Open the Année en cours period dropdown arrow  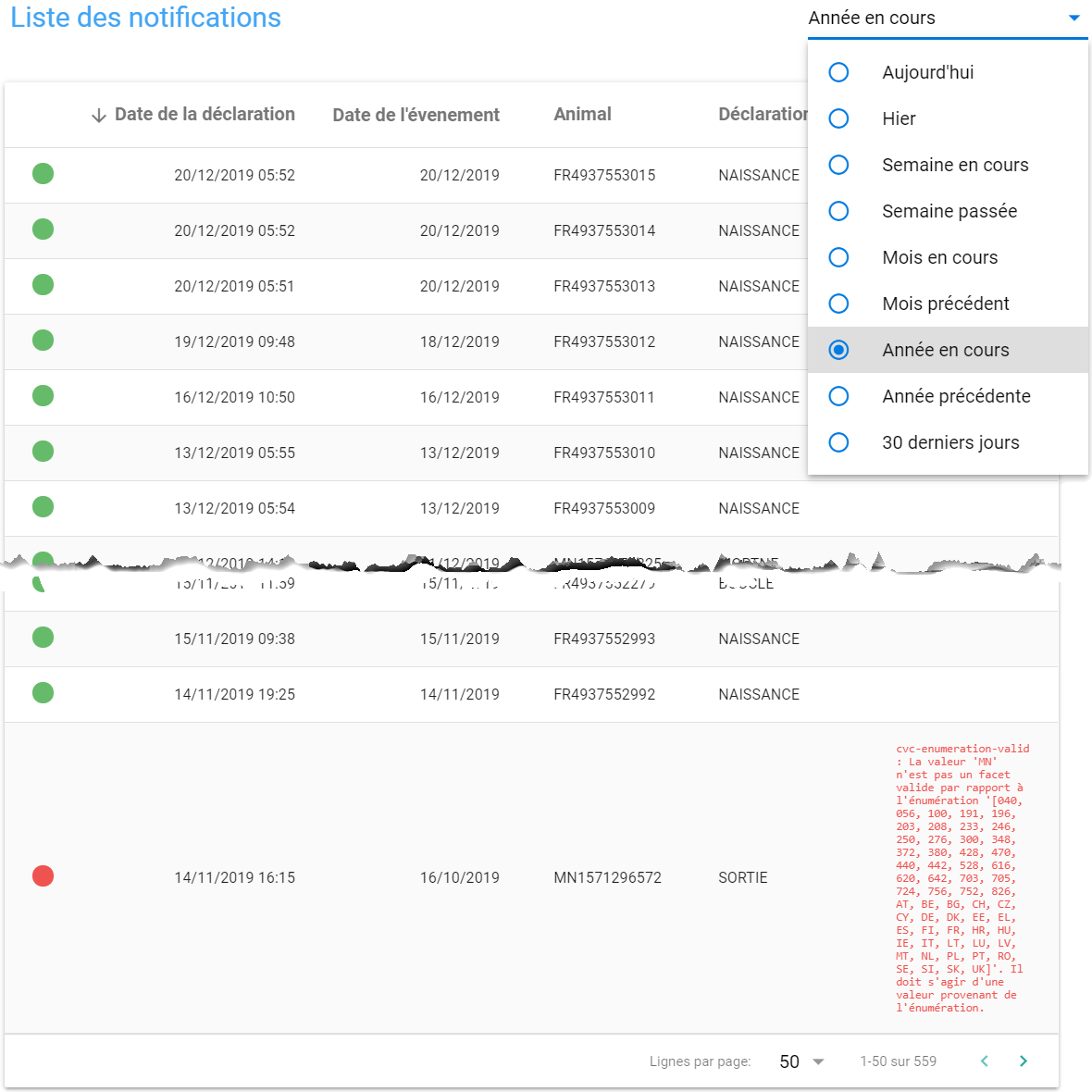pos(1073,19)
